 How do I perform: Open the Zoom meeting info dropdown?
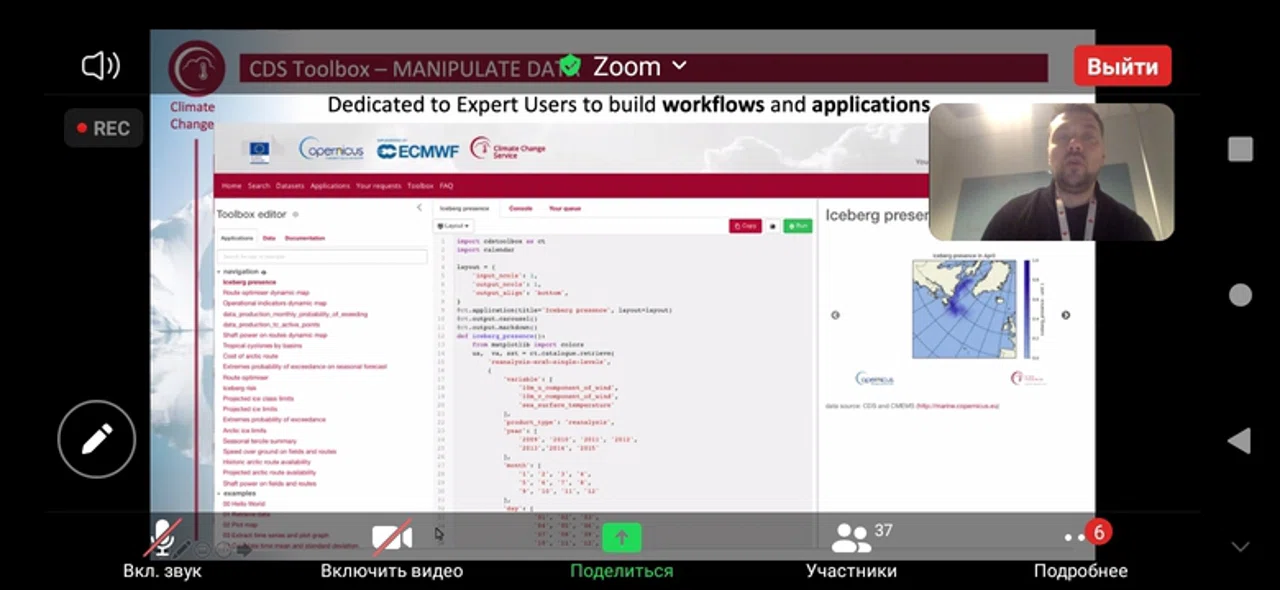pyautogui.click(x=640, y=67)
